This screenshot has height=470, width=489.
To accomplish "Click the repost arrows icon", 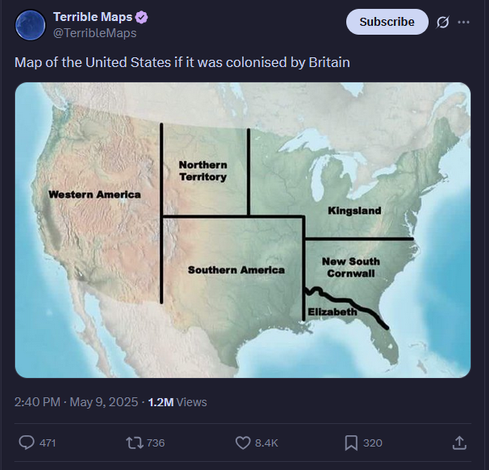I will pyautogui.click(x=134, y=443).
